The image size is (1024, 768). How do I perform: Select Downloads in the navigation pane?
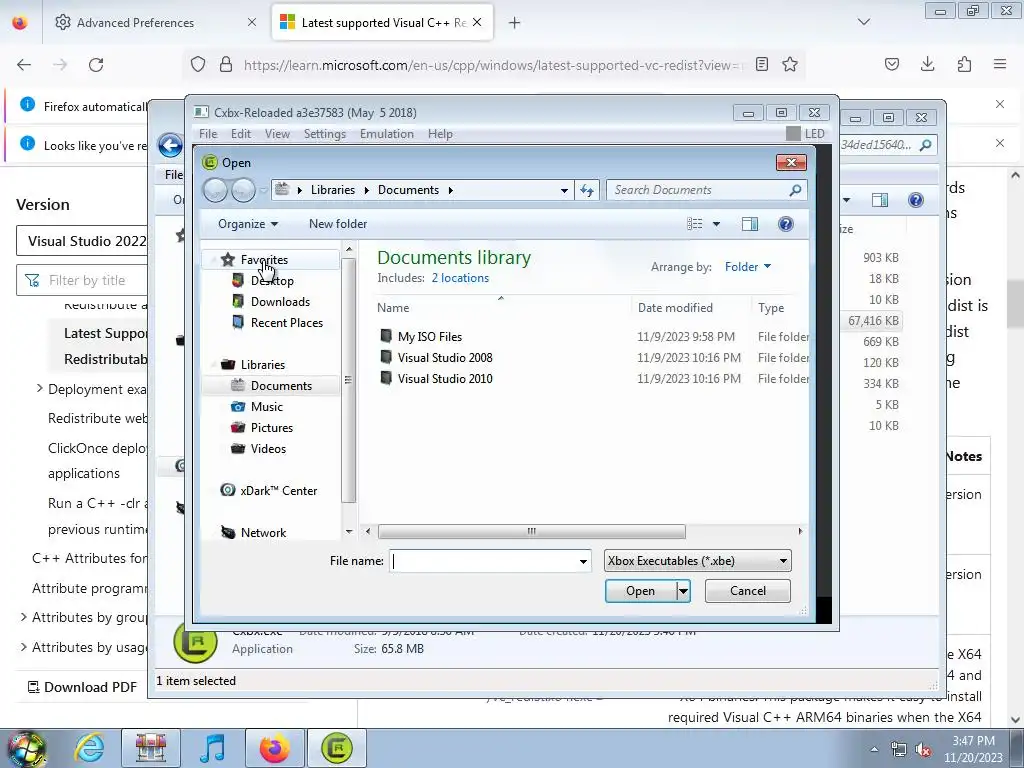point(280,302)
